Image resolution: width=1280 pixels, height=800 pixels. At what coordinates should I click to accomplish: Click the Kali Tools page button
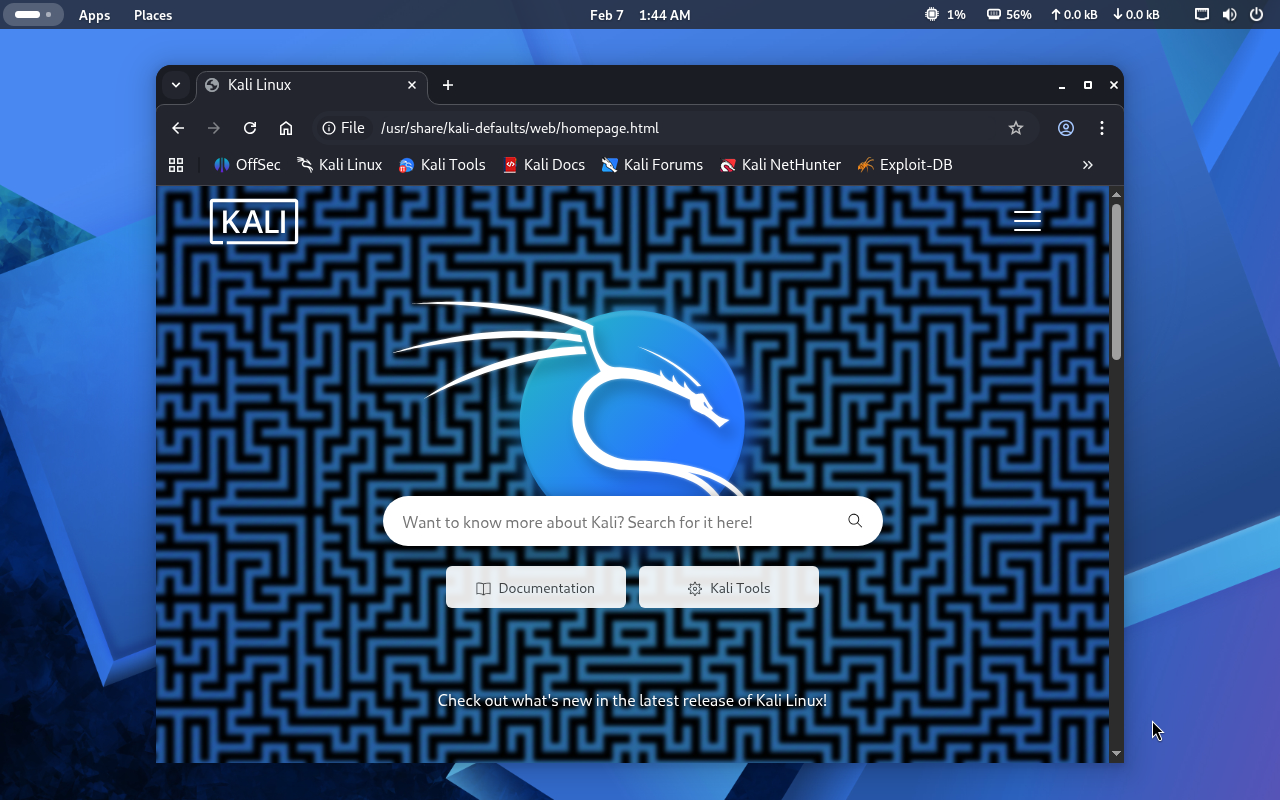point(729,588)
